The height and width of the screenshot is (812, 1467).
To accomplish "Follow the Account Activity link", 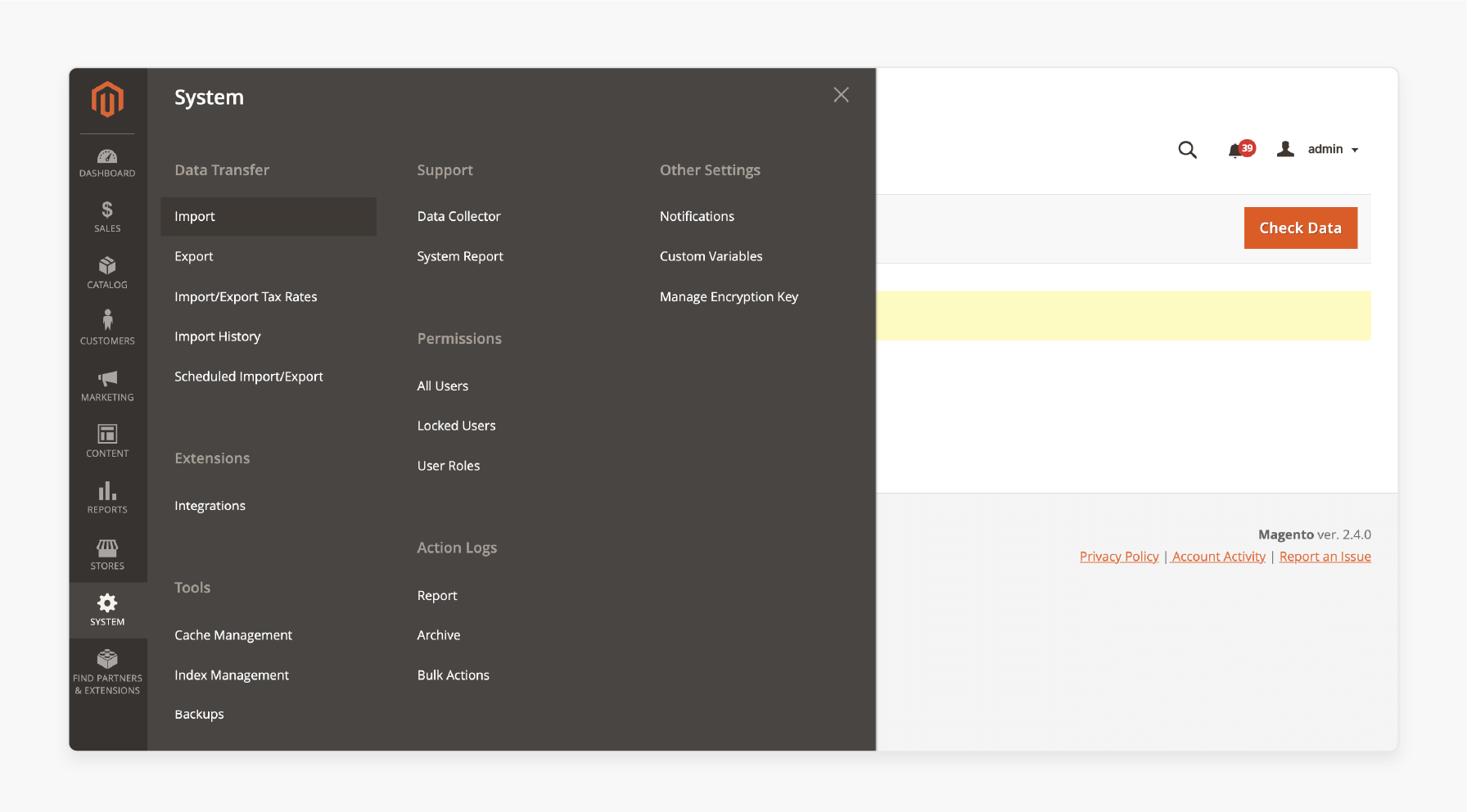I will coord(1218,557).
